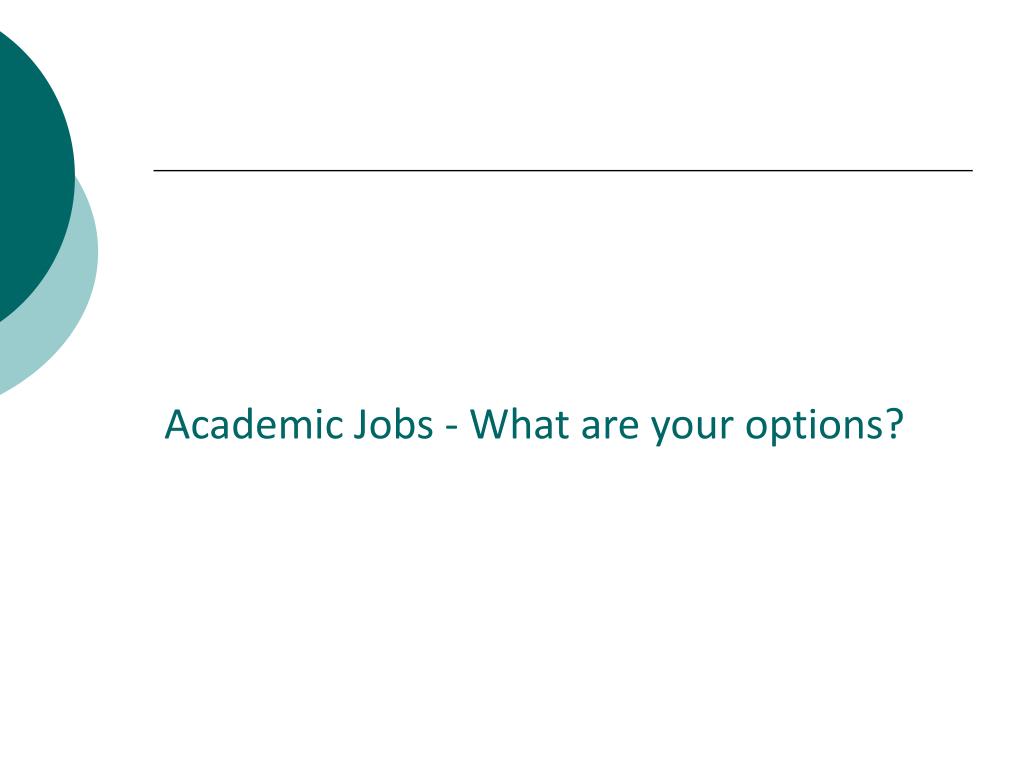Click the right end of the divider line

pos(971,170)
